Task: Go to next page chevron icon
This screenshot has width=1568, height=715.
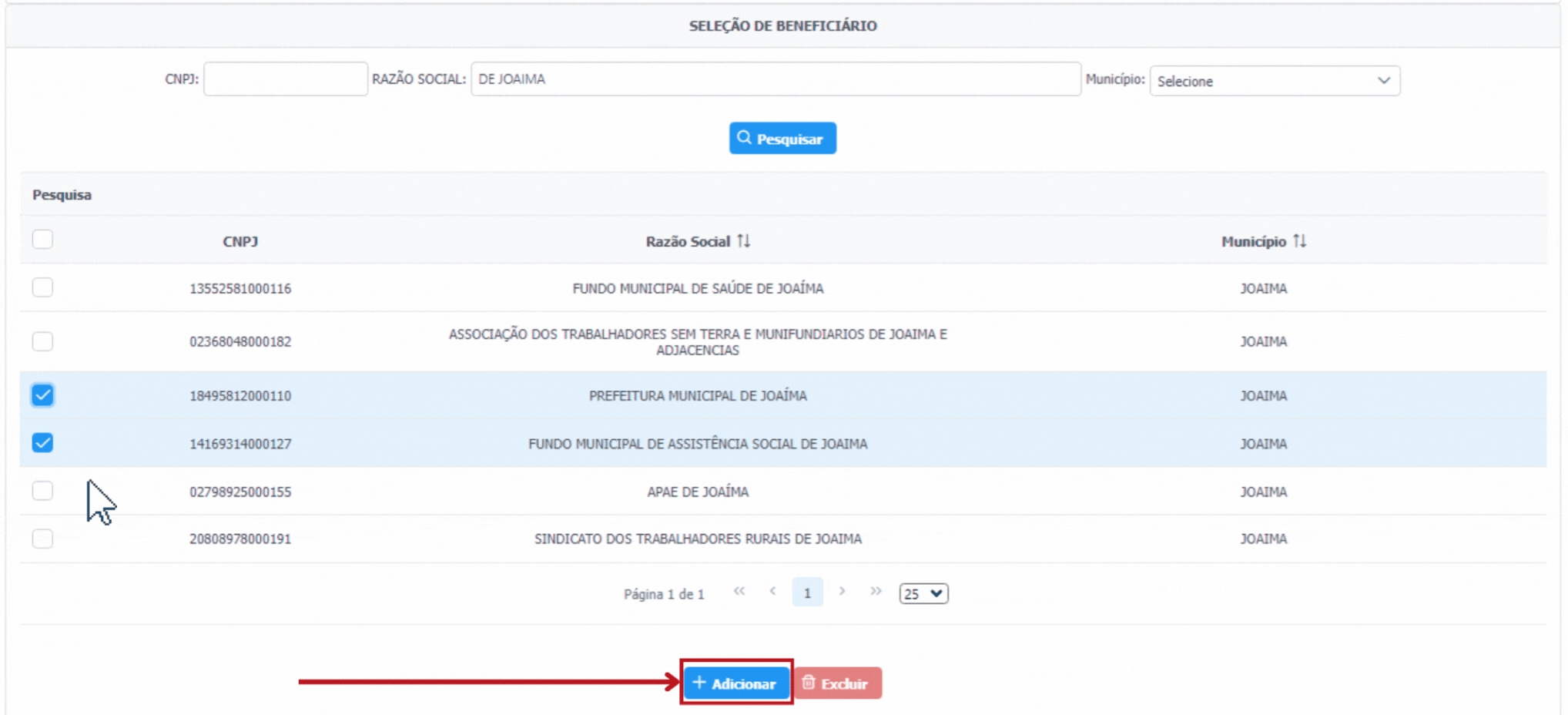Action: pos(842,592)
